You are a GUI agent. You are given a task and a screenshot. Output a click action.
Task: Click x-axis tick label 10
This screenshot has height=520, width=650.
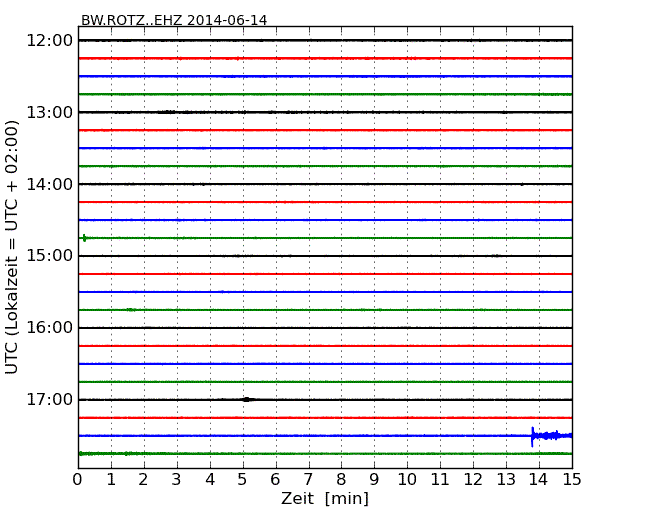[x=407, y=480]
